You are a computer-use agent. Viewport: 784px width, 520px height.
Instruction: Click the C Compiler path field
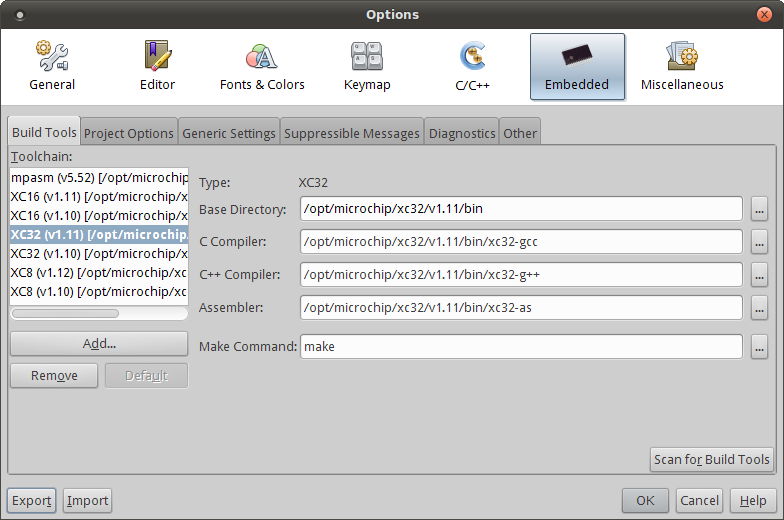[521, 242]
